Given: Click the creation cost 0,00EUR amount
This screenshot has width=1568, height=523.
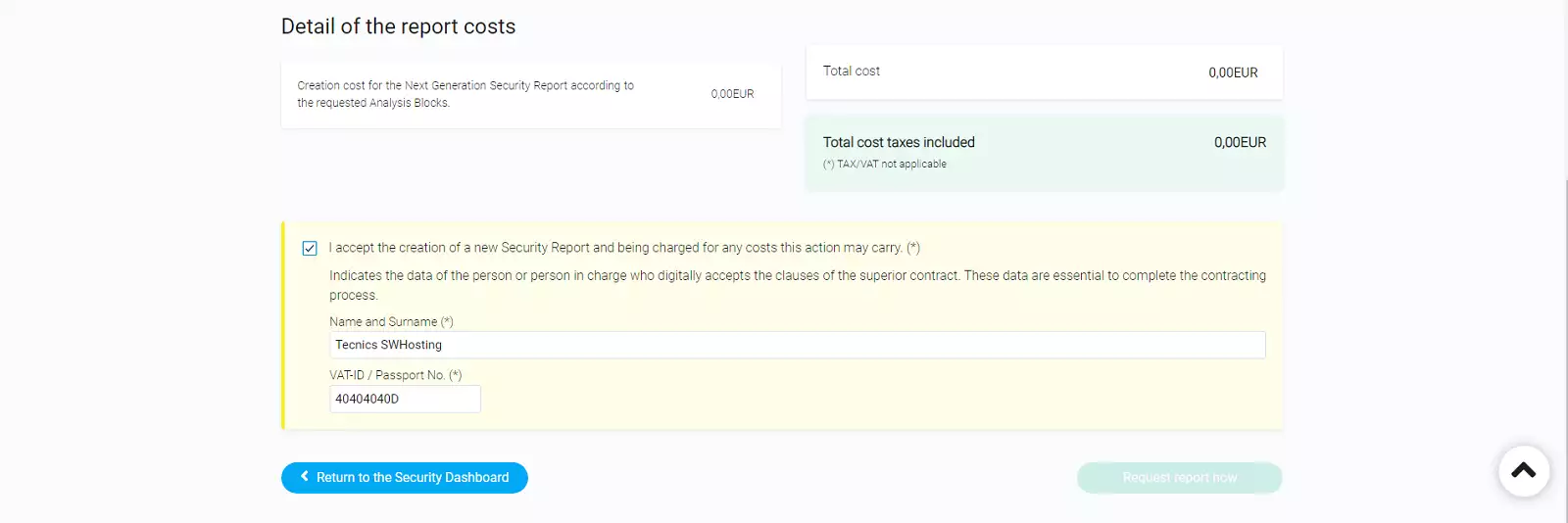Looking at the screenshot, I should click(732, 94).
